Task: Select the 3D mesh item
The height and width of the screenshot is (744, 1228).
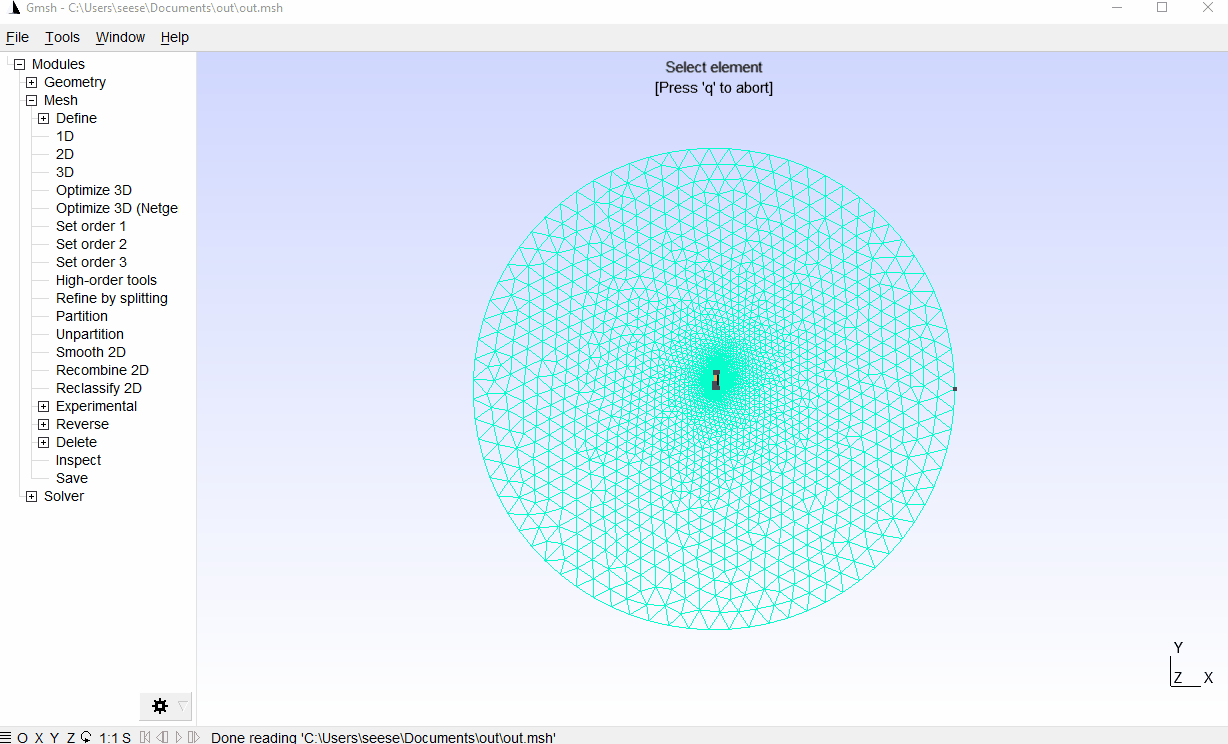Action: [65, 172]
